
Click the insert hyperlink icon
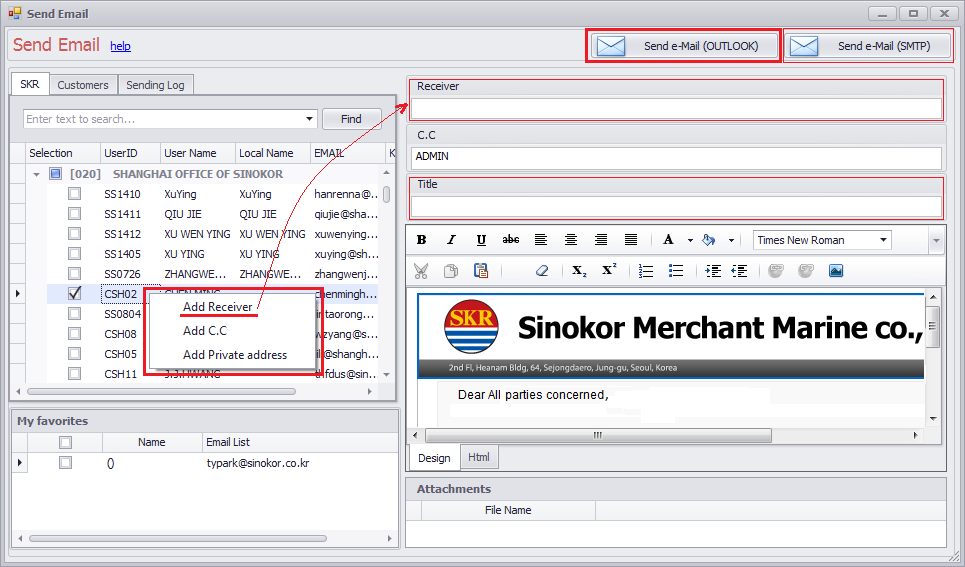[776, 271]
